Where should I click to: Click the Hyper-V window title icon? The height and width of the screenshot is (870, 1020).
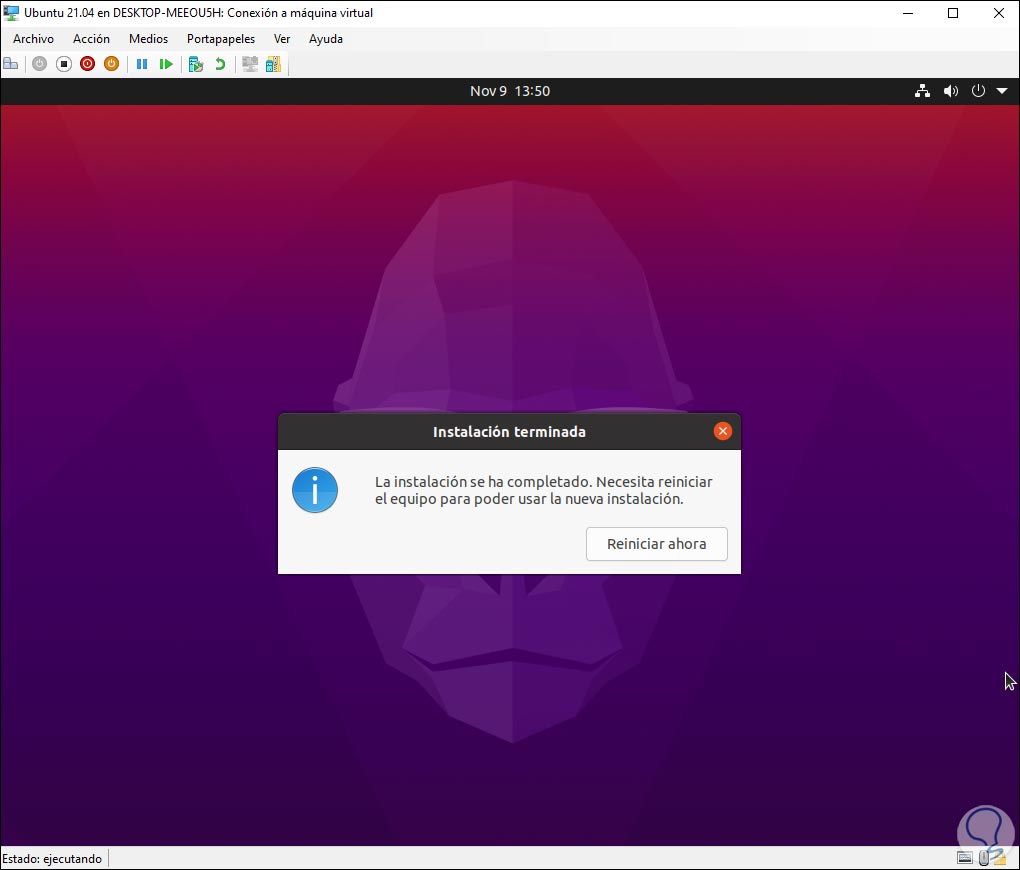pyautogui.click(x=11, y=13)
